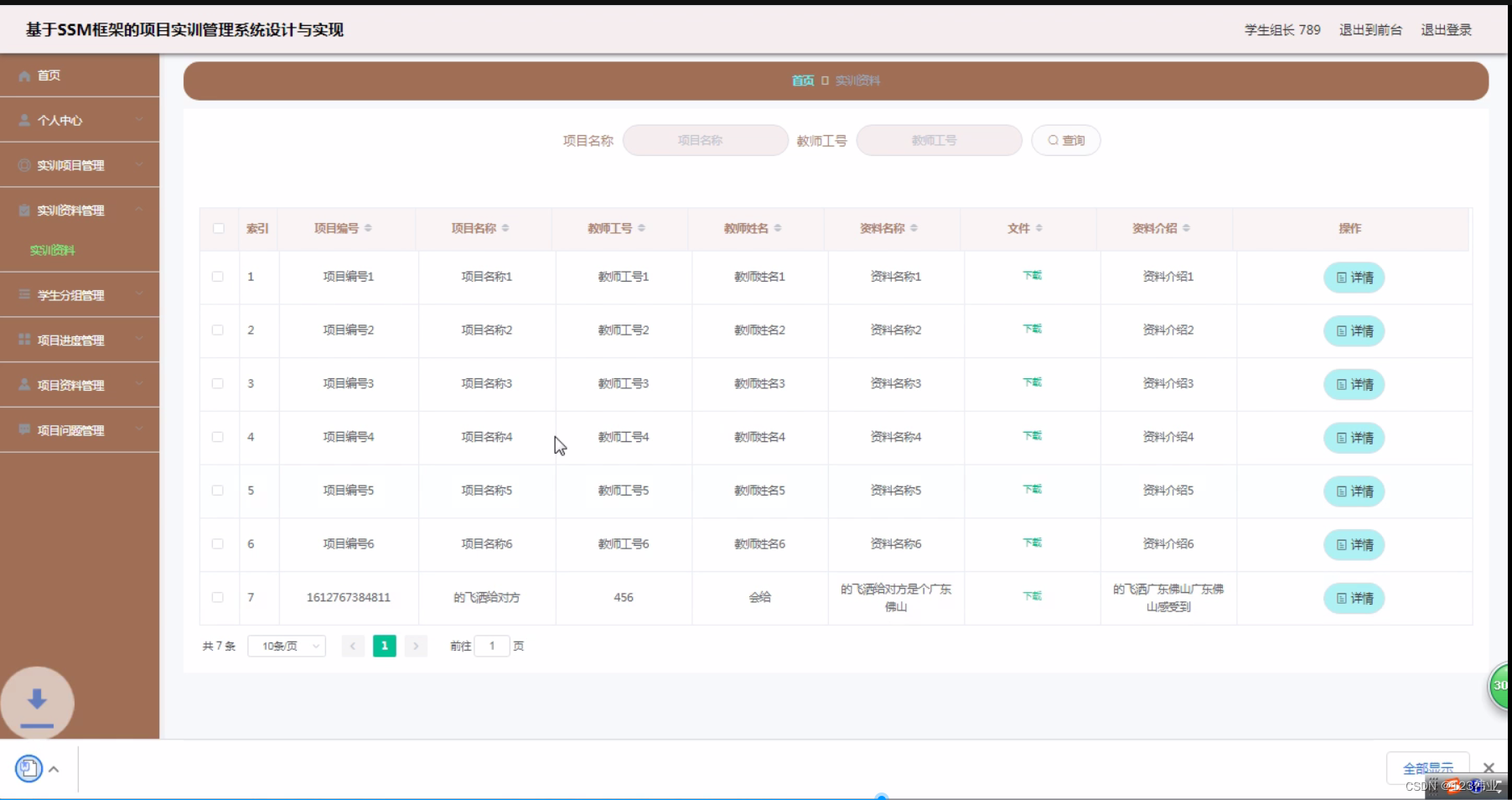Click the home icon beside 首页
The width and height of the screenshot is (1512, 800).
[23, 75]
